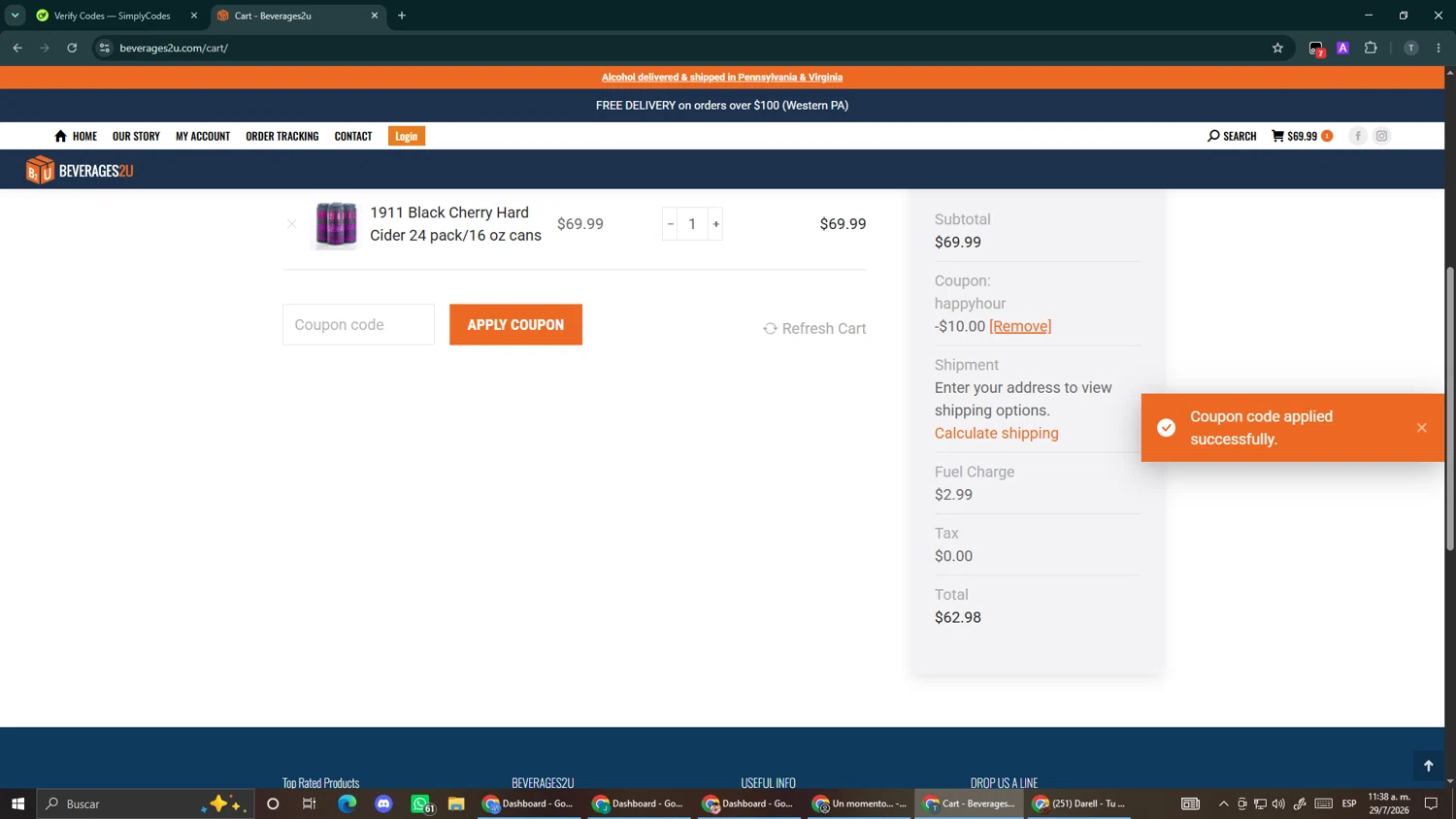Launch Microsoft Edge from the taskbar
Viewport: 1456px width, 819px height.
[x=347, y=803]
